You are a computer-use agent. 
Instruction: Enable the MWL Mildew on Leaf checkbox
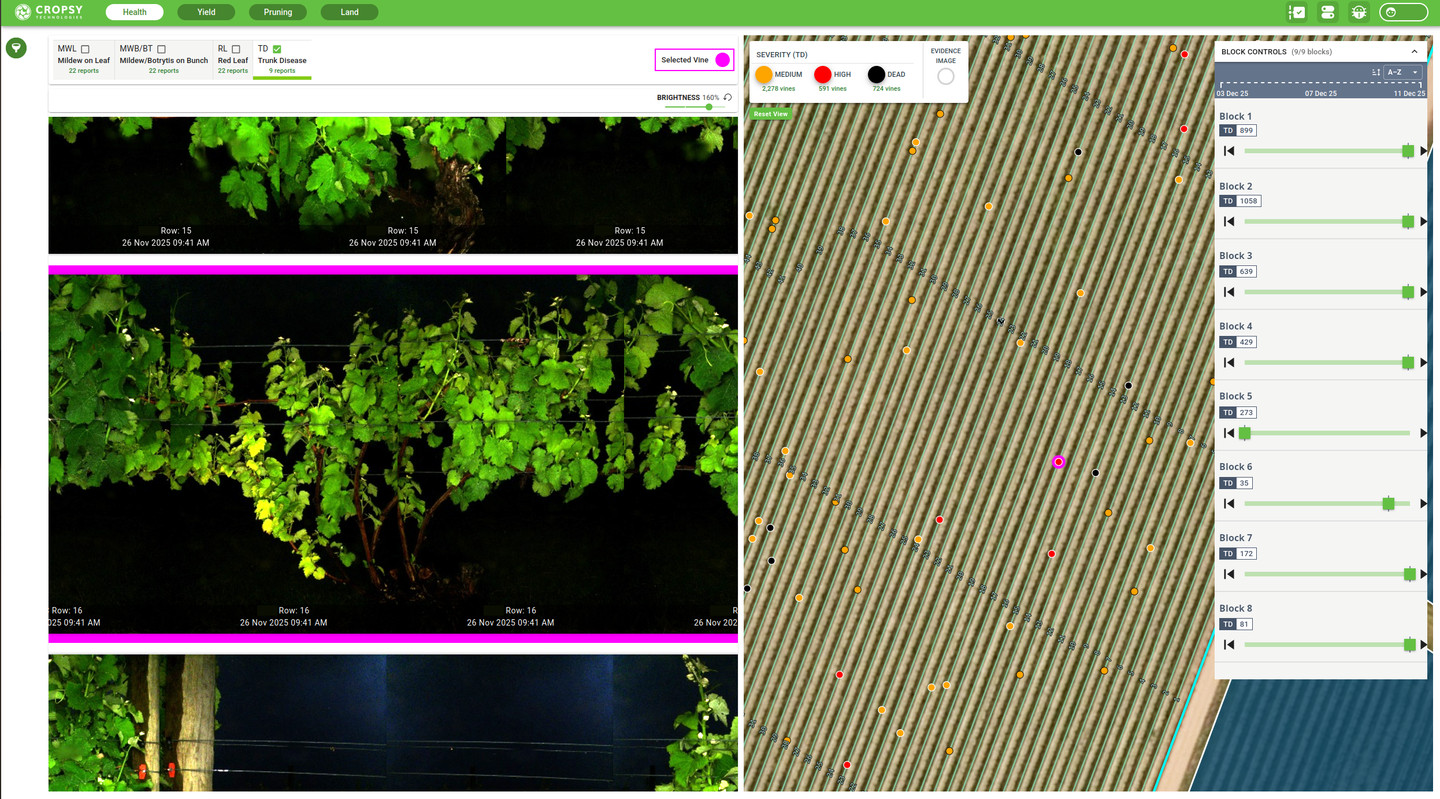[x=85, y=49]
